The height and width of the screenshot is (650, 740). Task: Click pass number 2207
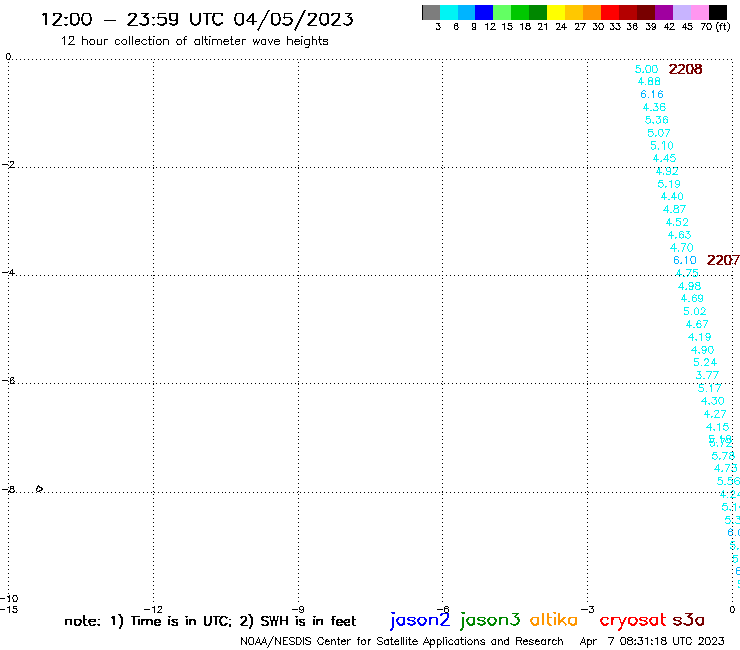pos(723,260)
